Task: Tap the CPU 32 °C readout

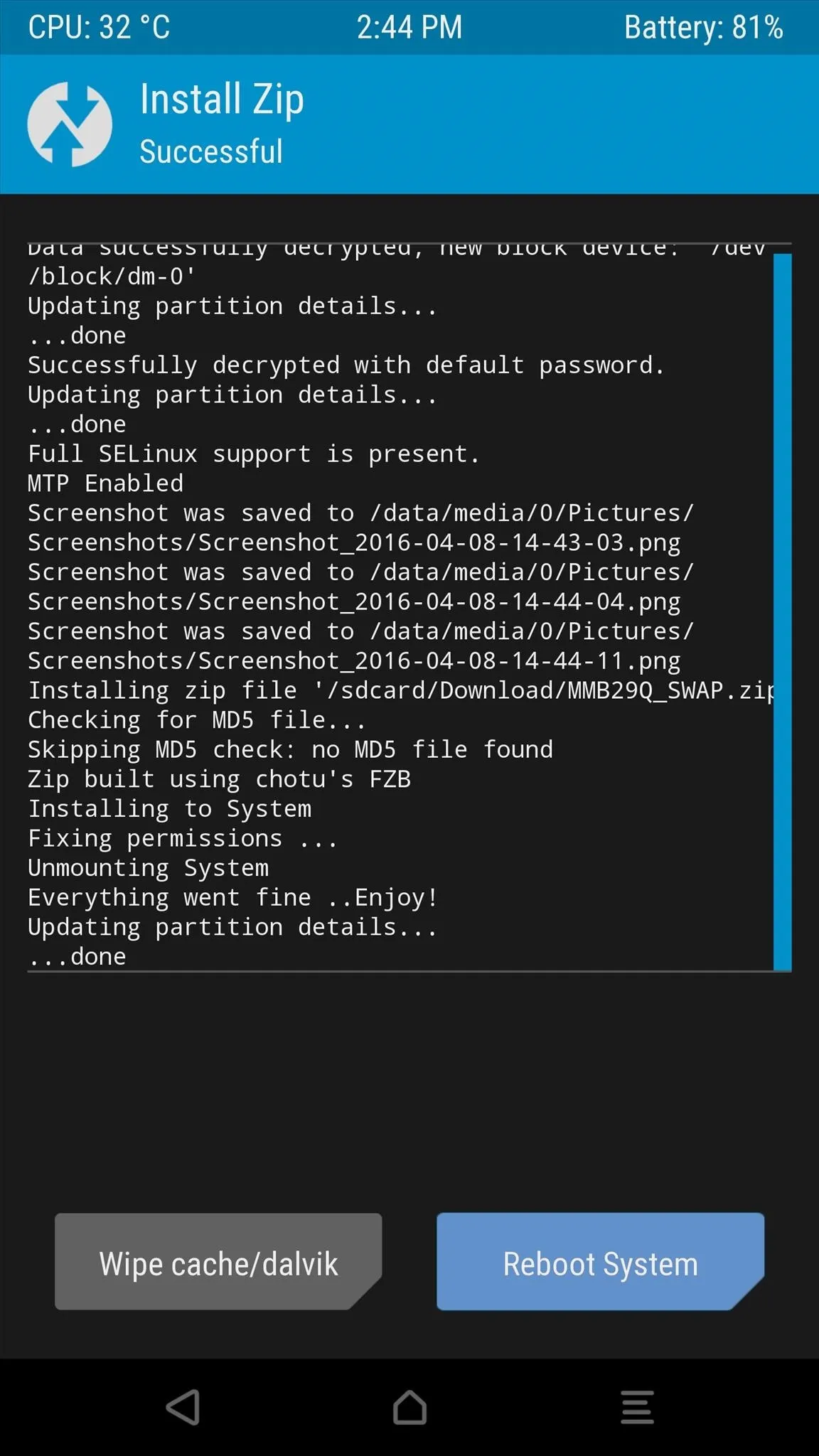Action: 99,28
